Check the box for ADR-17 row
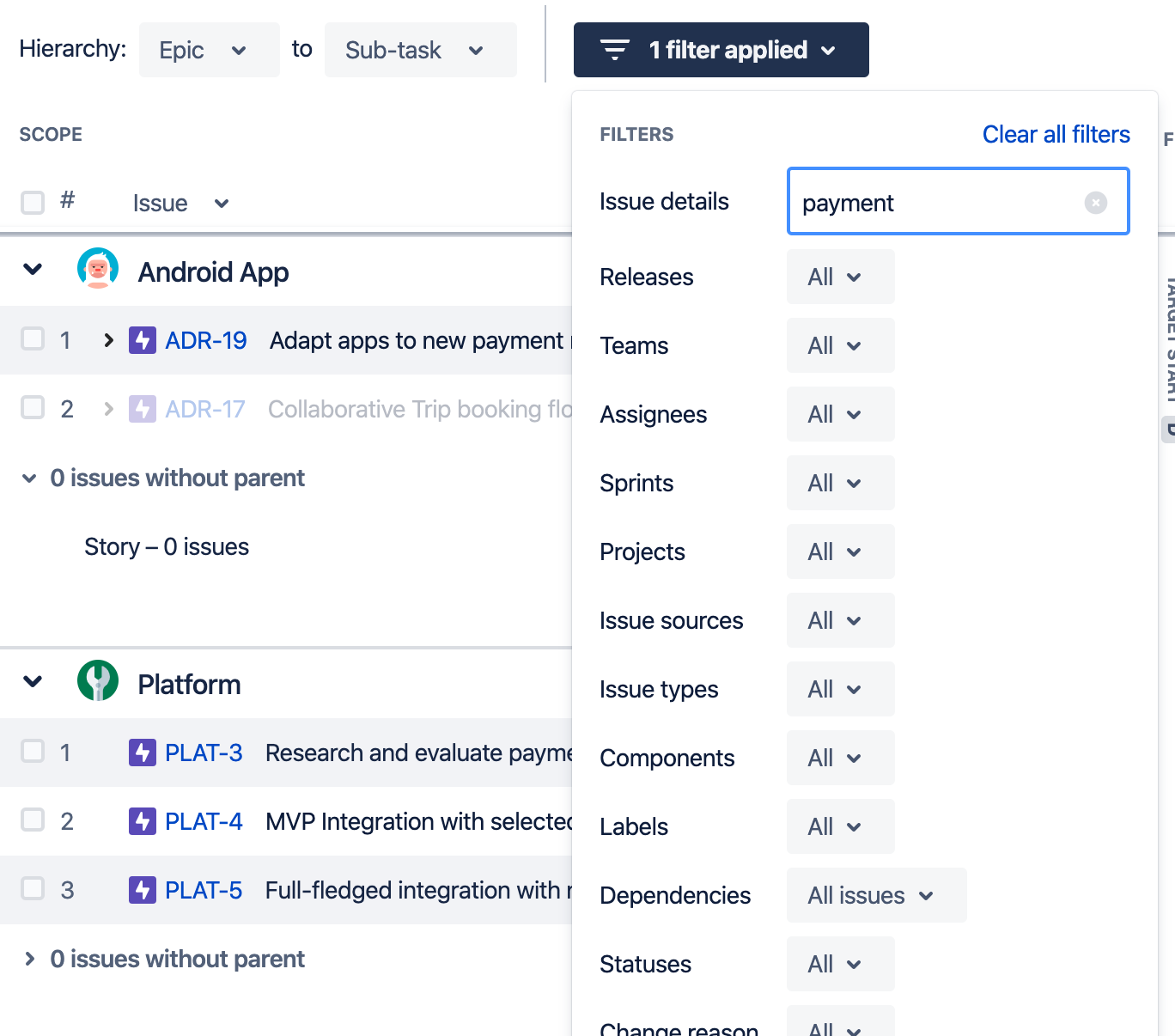The image size is (1175, 1036). (33, 407)
